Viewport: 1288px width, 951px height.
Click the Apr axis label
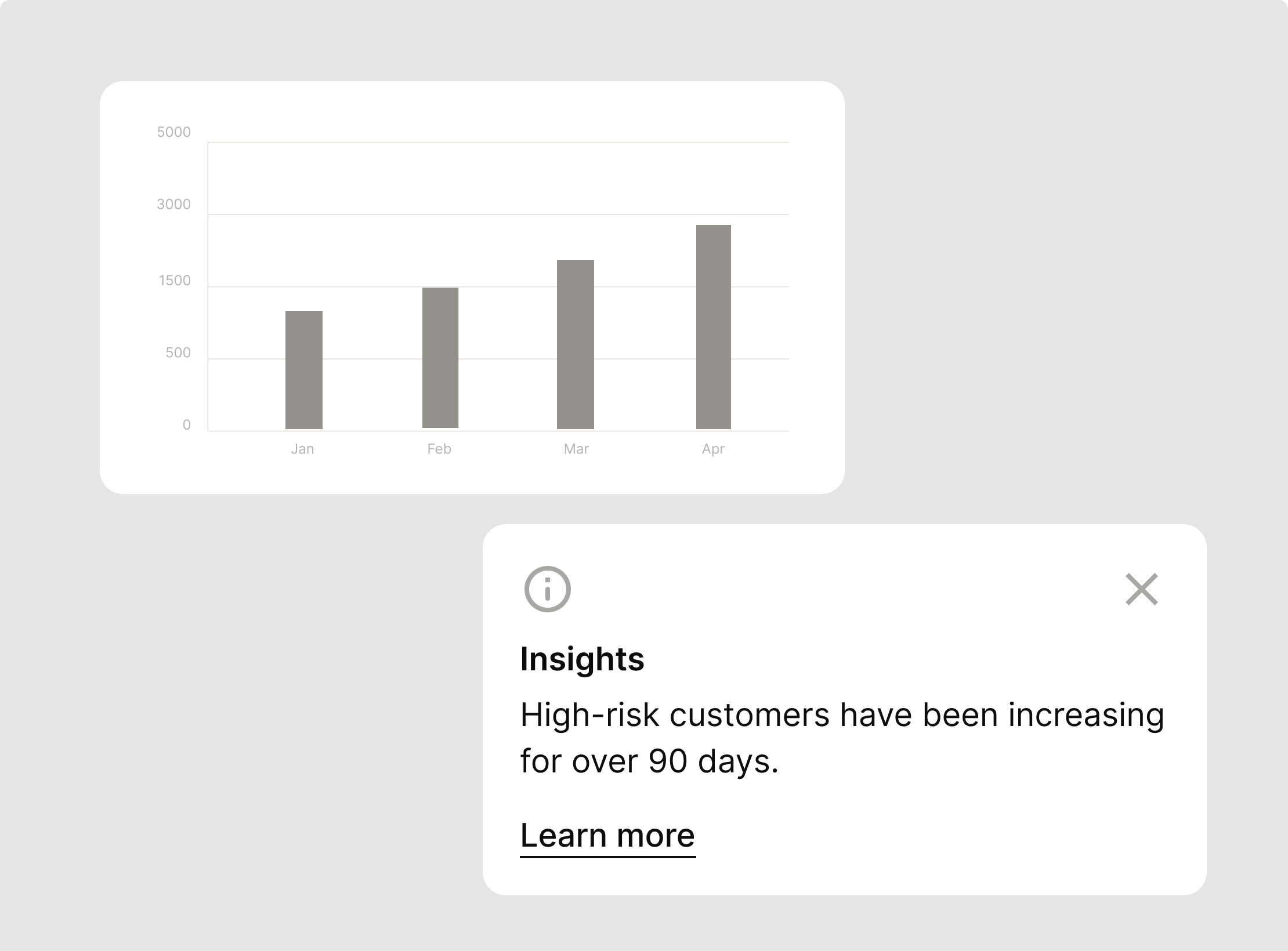coord(713,449)
